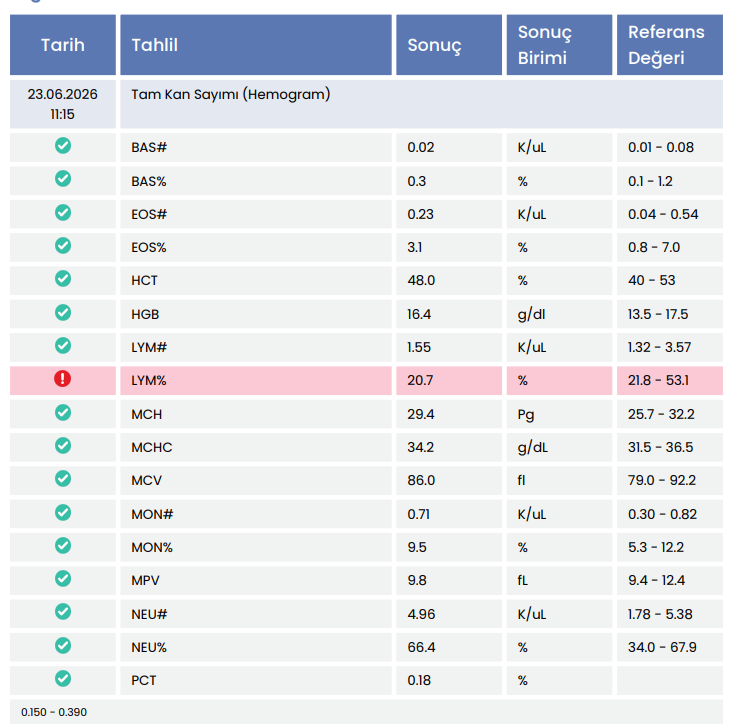
Task: Click the Tahlil column header
Action: click(x=256, y=45)
